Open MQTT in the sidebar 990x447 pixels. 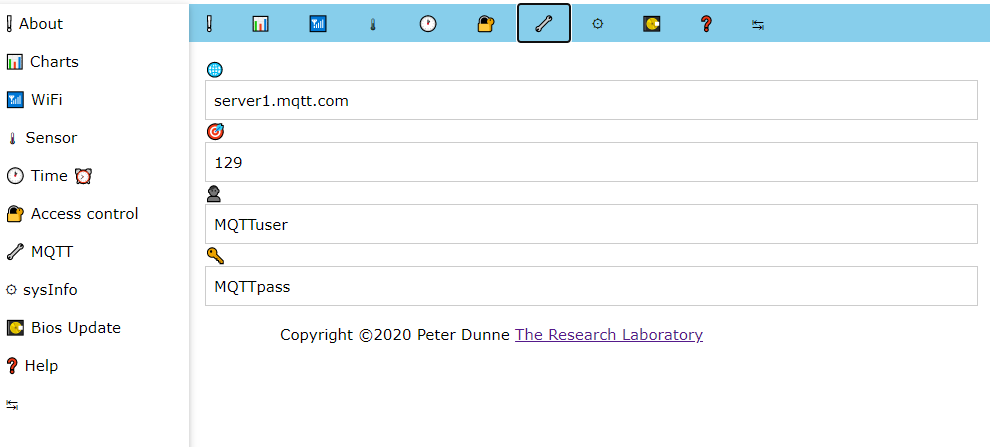tap(39, 252)
